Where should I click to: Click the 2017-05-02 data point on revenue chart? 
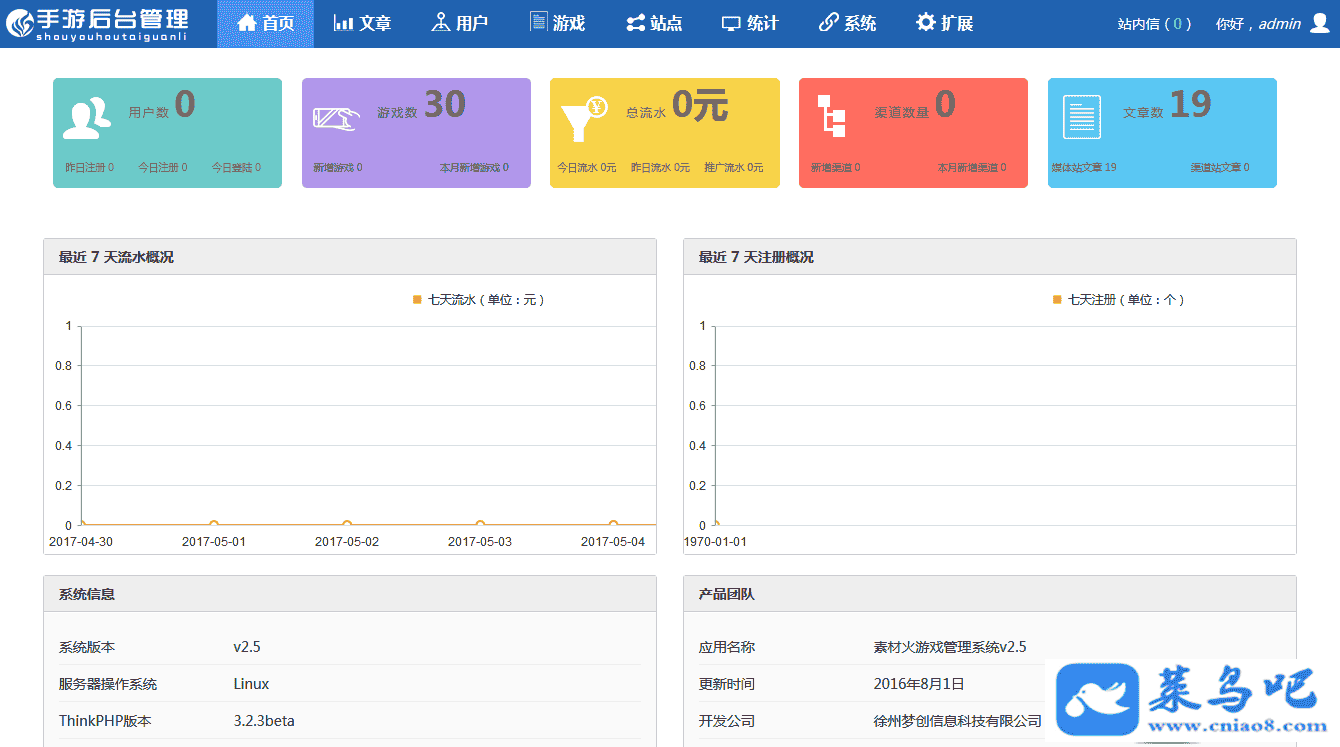347,524
